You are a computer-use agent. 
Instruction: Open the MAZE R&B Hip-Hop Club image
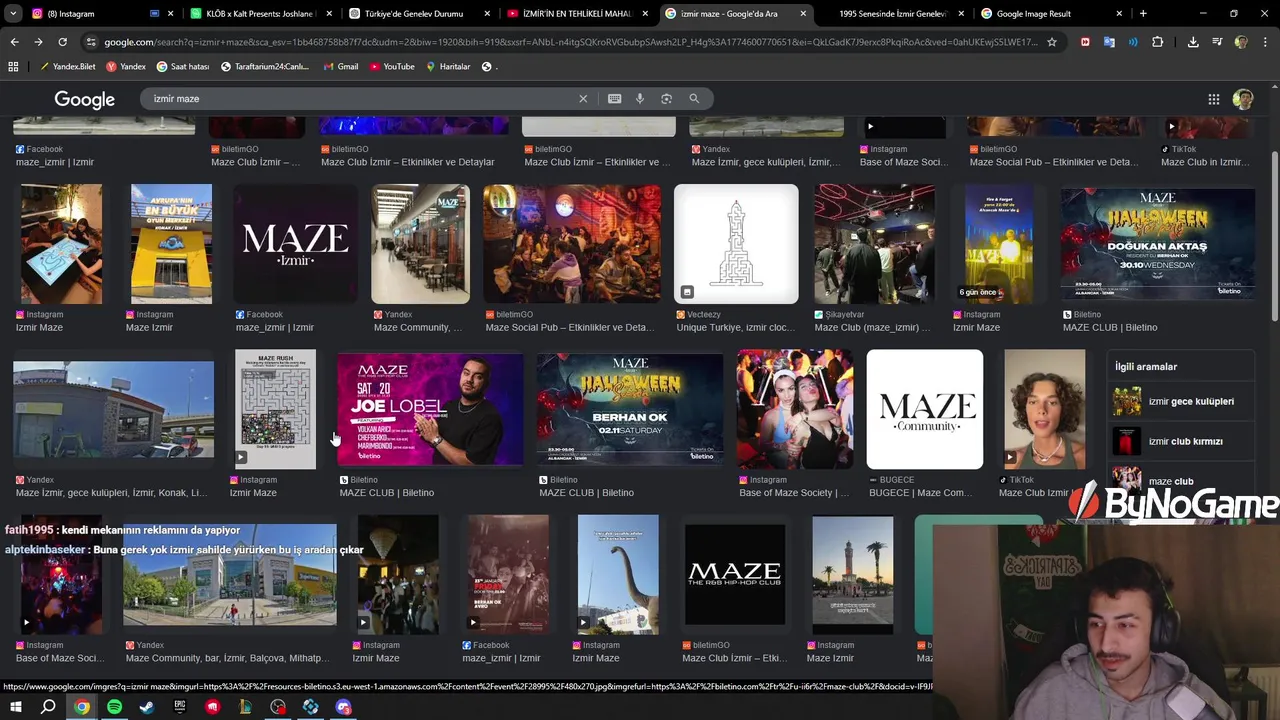tap(735, 575)
